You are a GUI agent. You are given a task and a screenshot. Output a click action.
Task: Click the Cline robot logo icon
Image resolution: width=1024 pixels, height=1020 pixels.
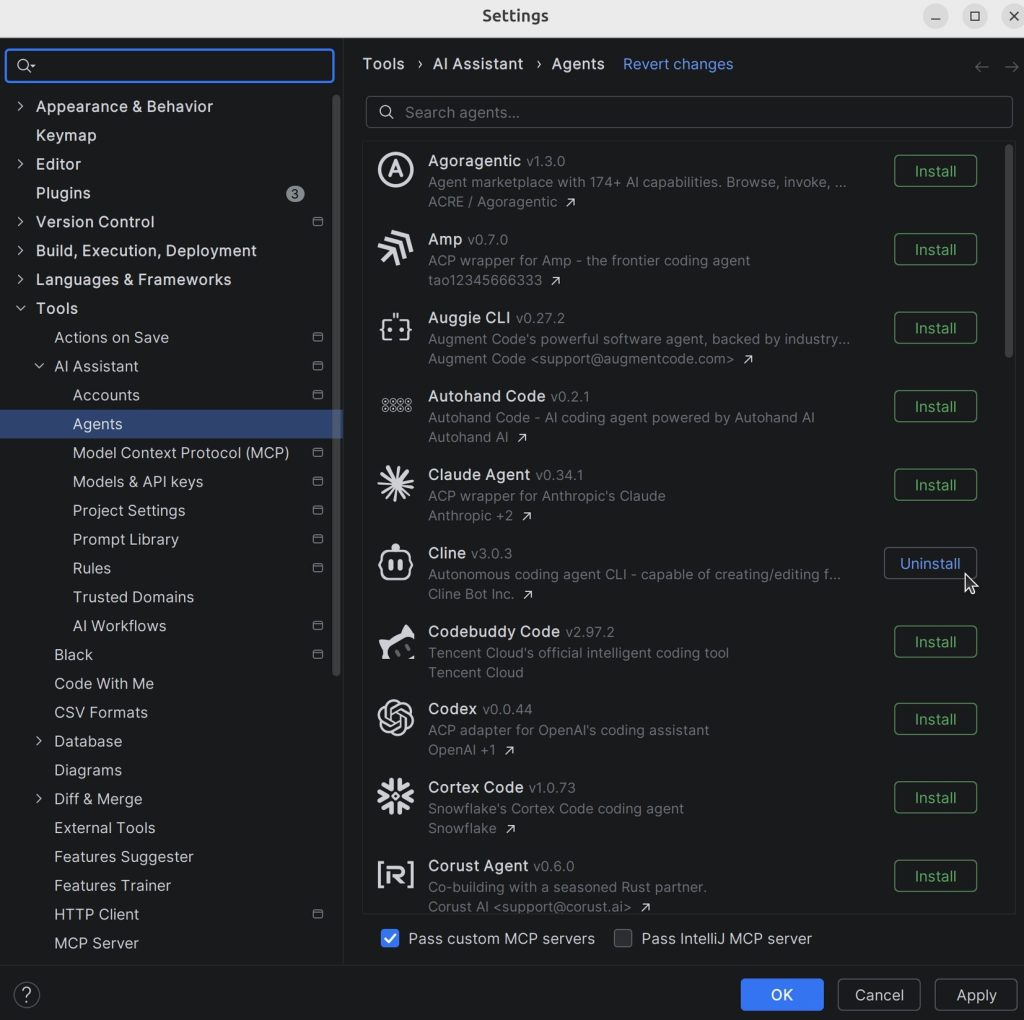(x=395, y=562)
